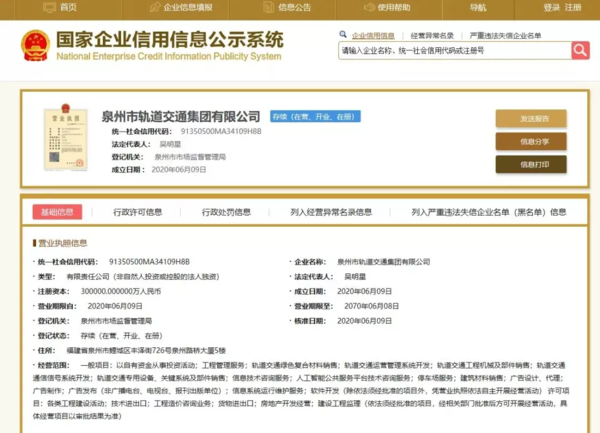The width and height of the screenshot is (600, 433).
Task: Click the national emblem logo
Action: point(35,46)
